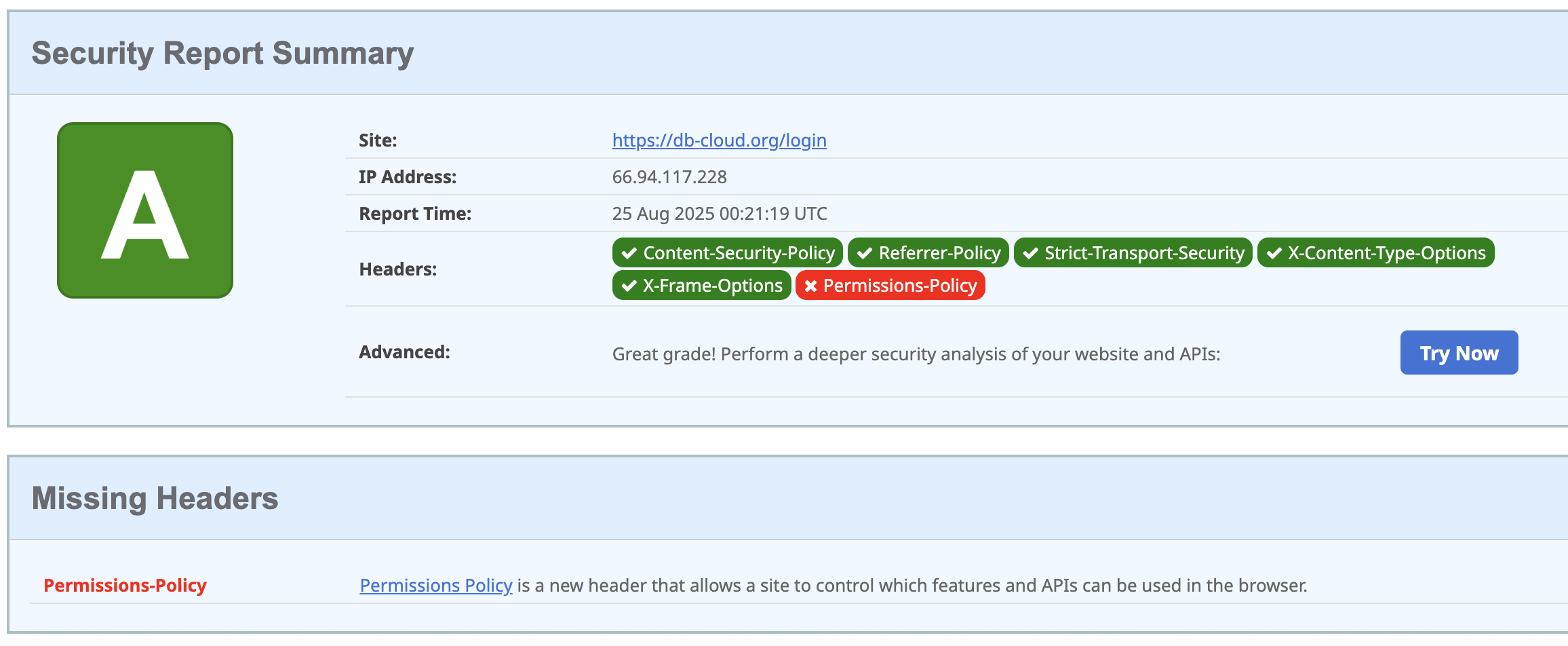Click the Site: row label
This screenshot has height=646, width=1568.
(378, 140)
